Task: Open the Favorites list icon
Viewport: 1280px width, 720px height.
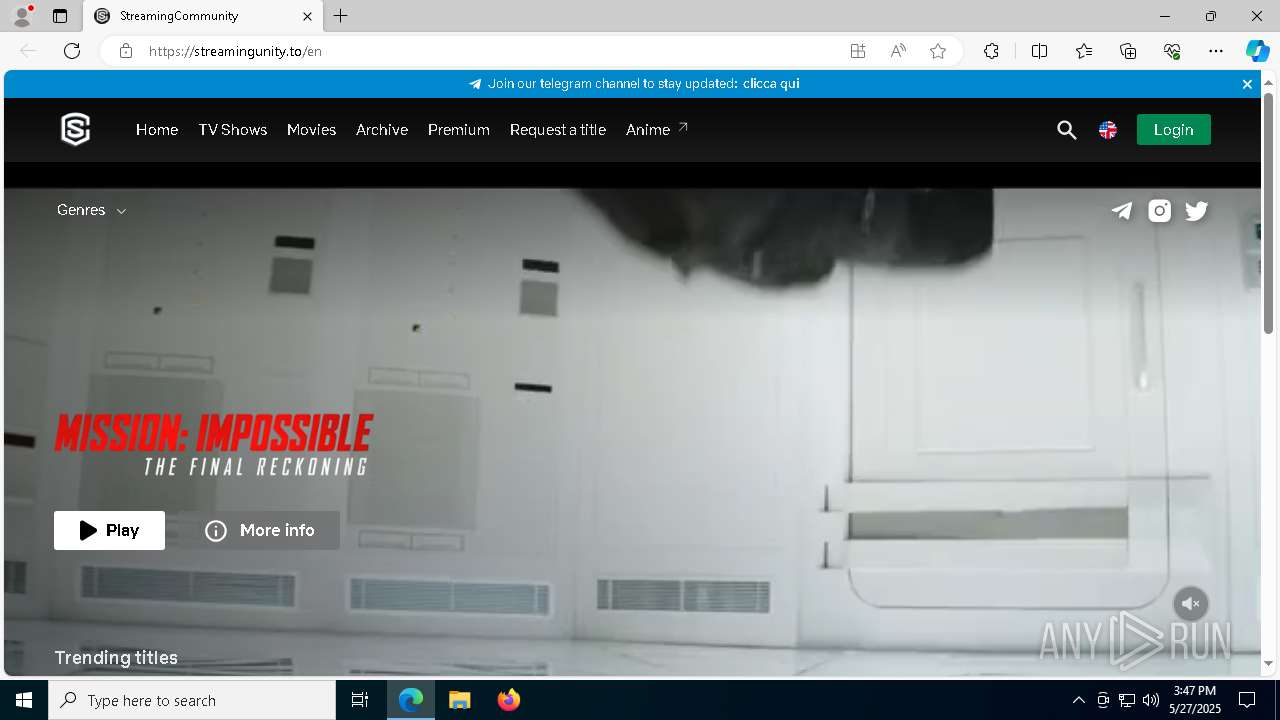Action: coord(1084,51)
